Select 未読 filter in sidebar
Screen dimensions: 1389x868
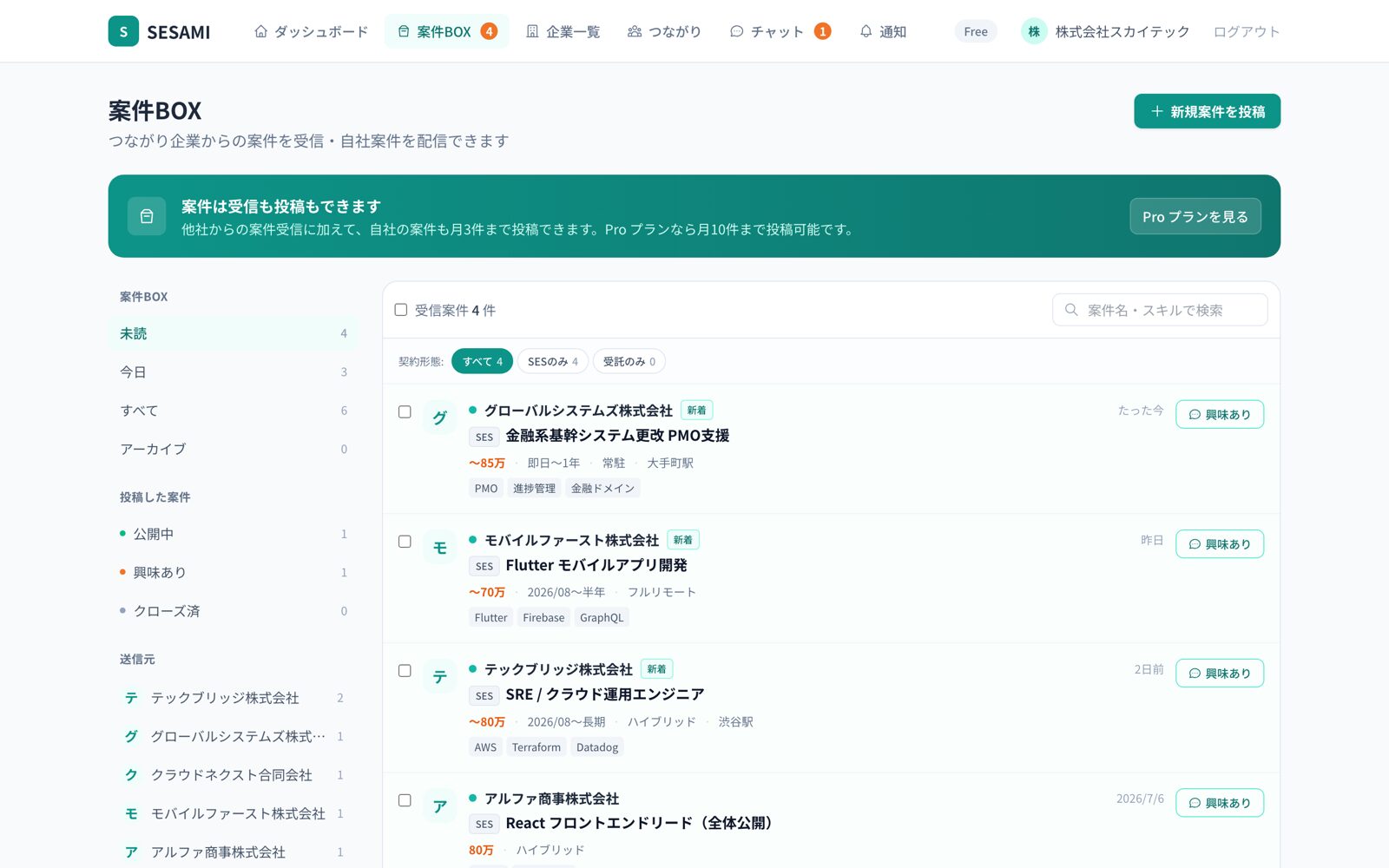tap(233, 333)
